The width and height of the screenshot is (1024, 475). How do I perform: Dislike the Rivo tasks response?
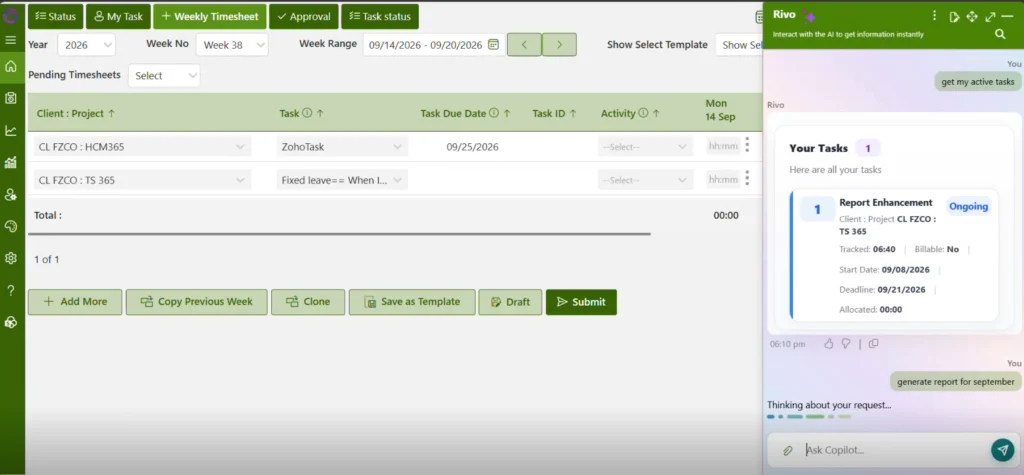click(x=846, y=344)
